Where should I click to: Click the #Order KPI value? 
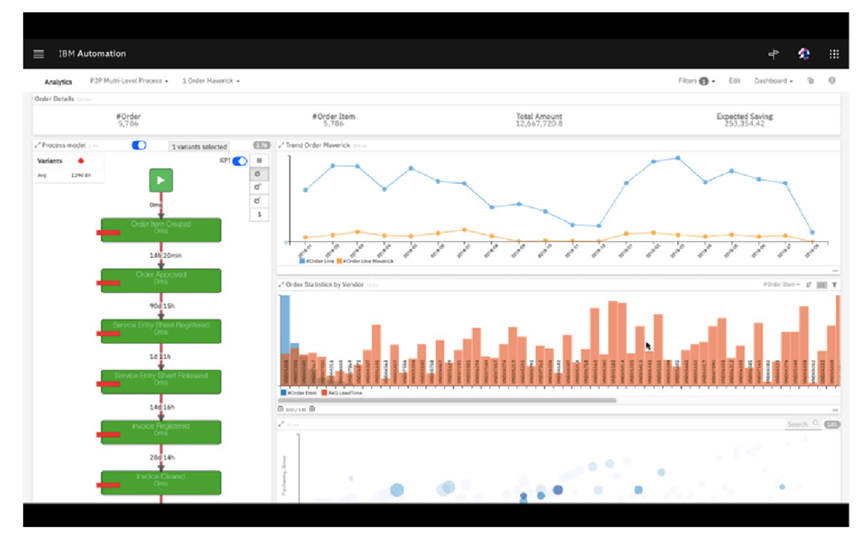click(128, 124)
